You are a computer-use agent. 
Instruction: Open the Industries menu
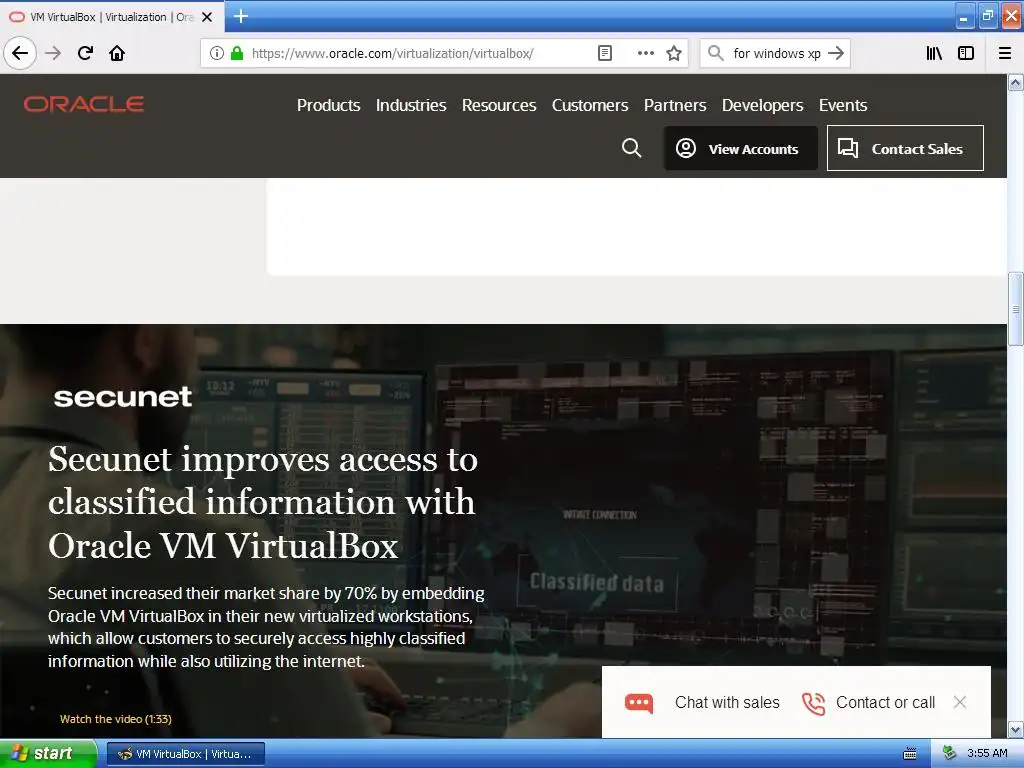411,105
